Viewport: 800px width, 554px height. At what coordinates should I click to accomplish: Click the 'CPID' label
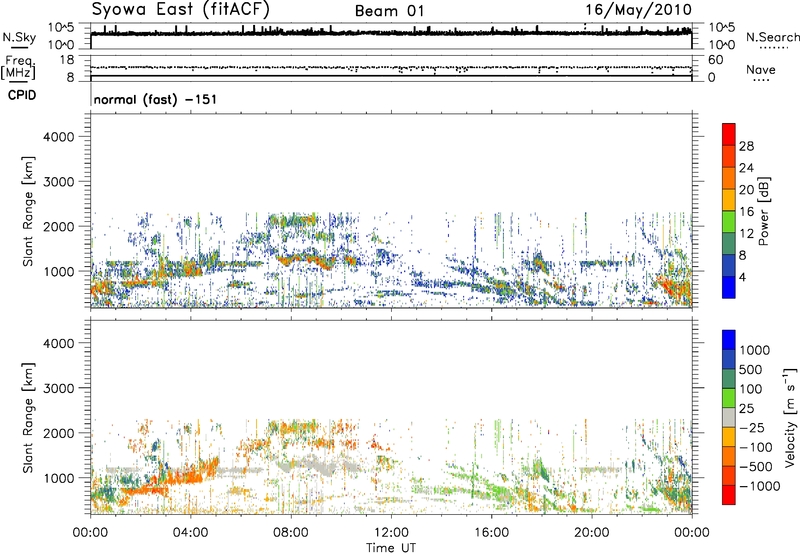click(x=22, y=95)
